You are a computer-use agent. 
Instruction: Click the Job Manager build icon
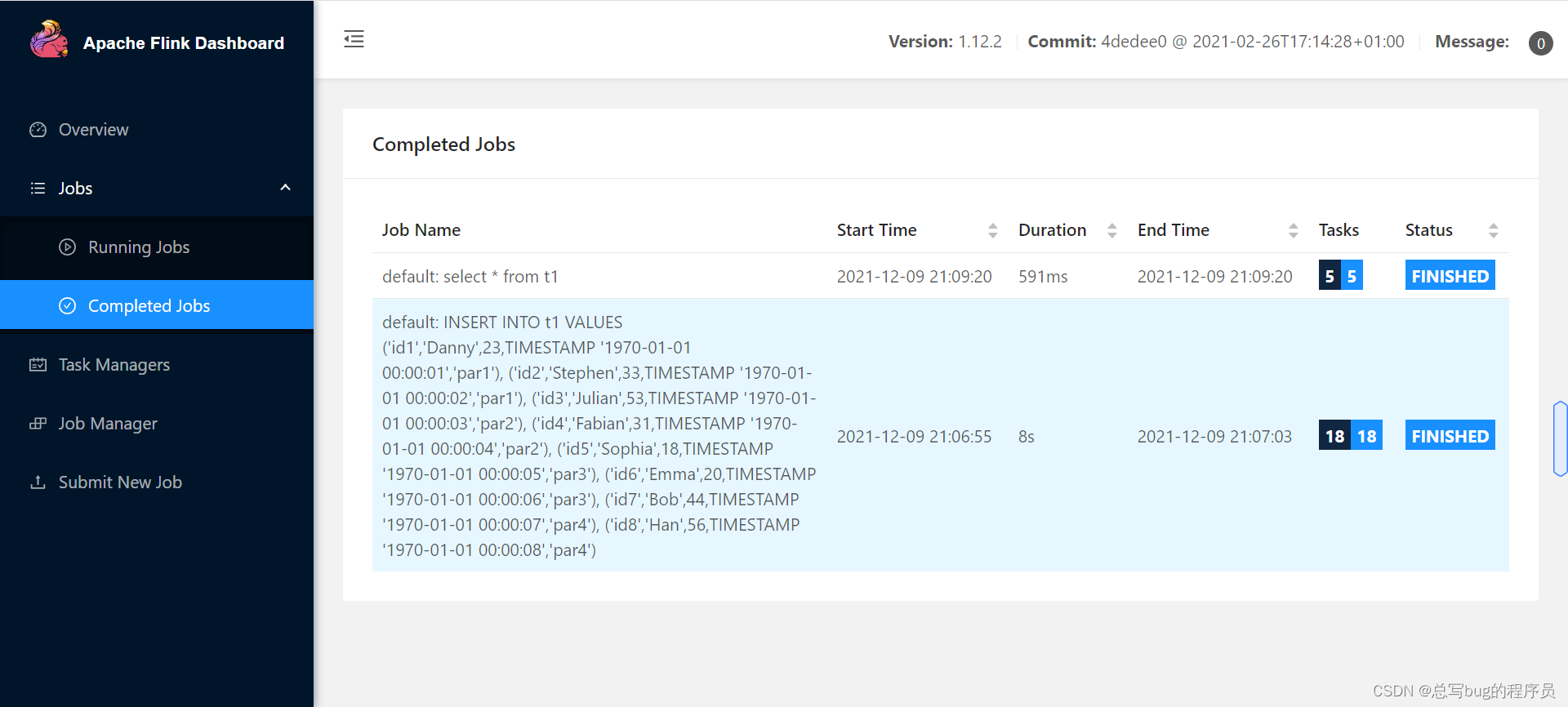[38, 424]
